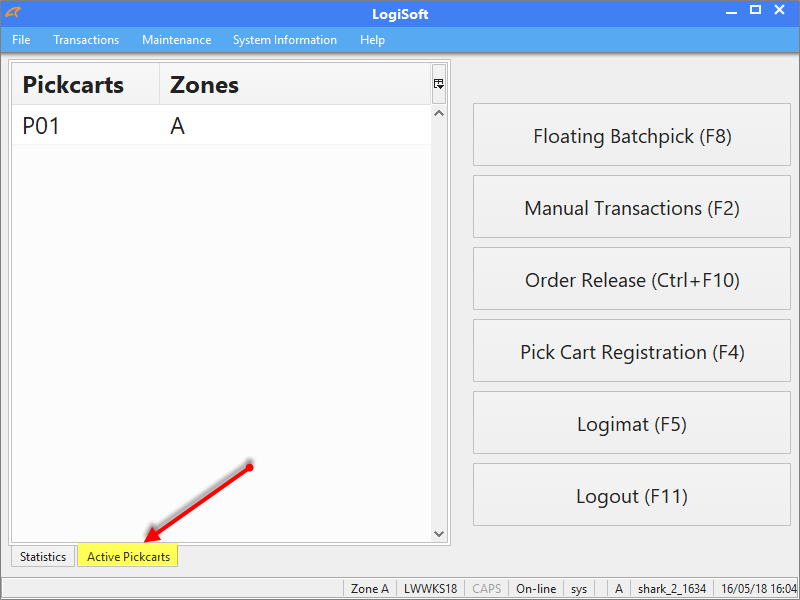This screenshot has width=800, height=600.
Task: Open the File menu
Action: pyautogui.click(x=21, y=40)
